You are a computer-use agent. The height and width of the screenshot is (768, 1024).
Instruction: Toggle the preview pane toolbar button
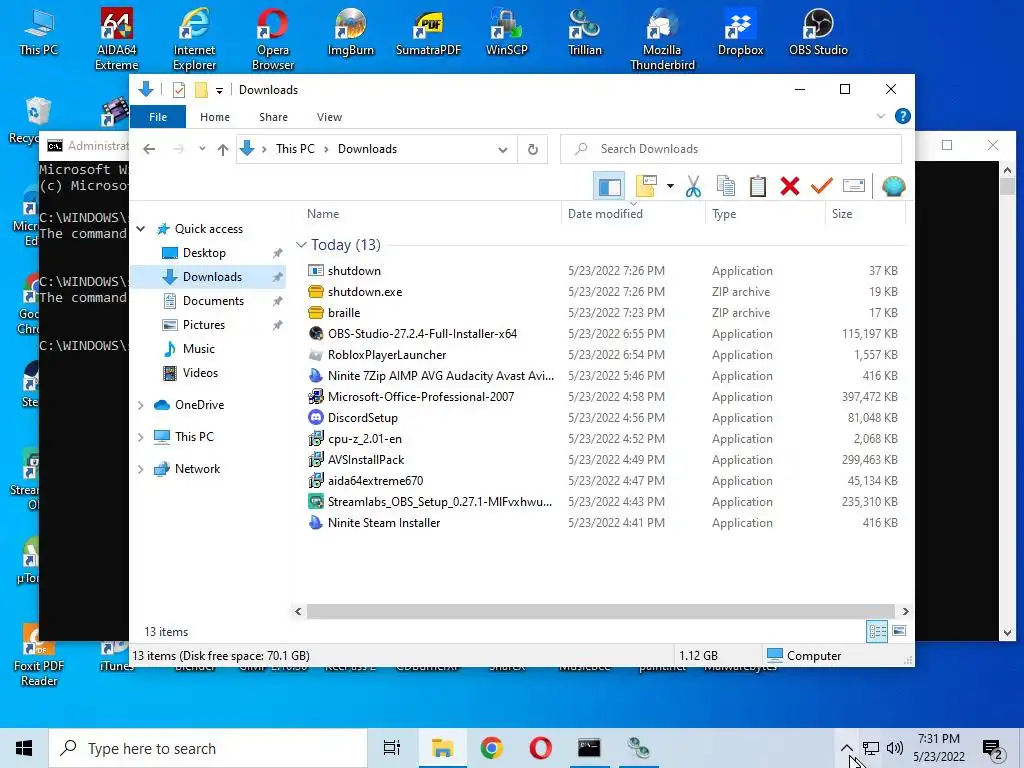tap(609, 187)
